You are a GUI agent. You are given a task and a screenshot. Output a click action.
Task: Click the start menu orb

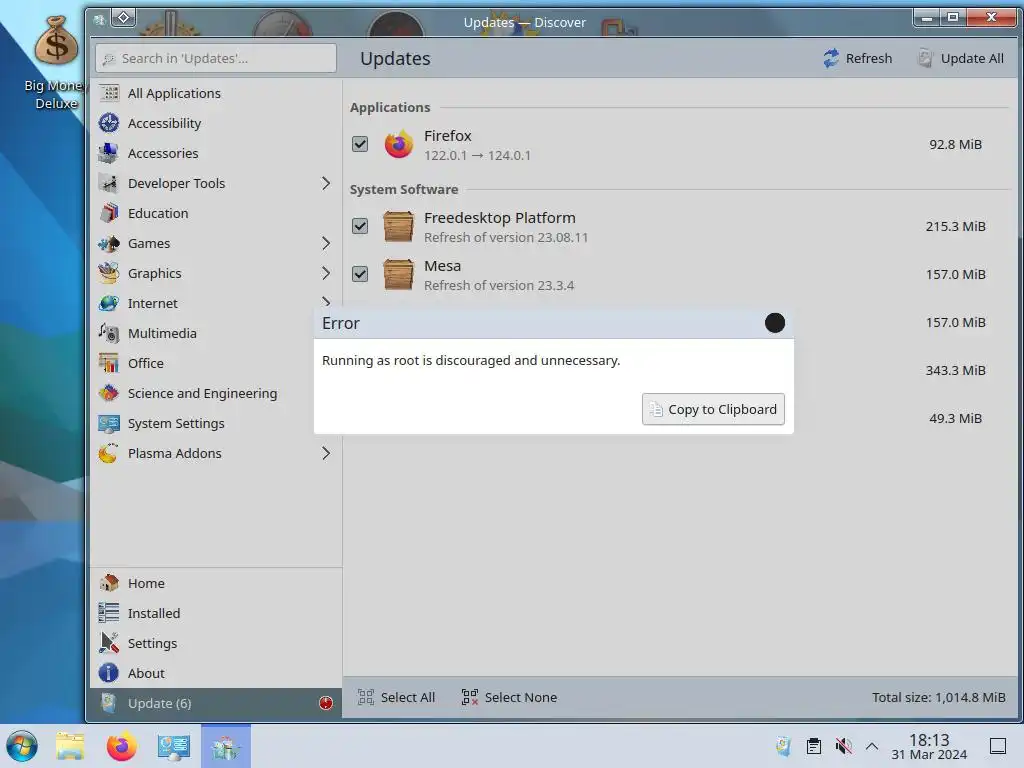tap(22, 746)
